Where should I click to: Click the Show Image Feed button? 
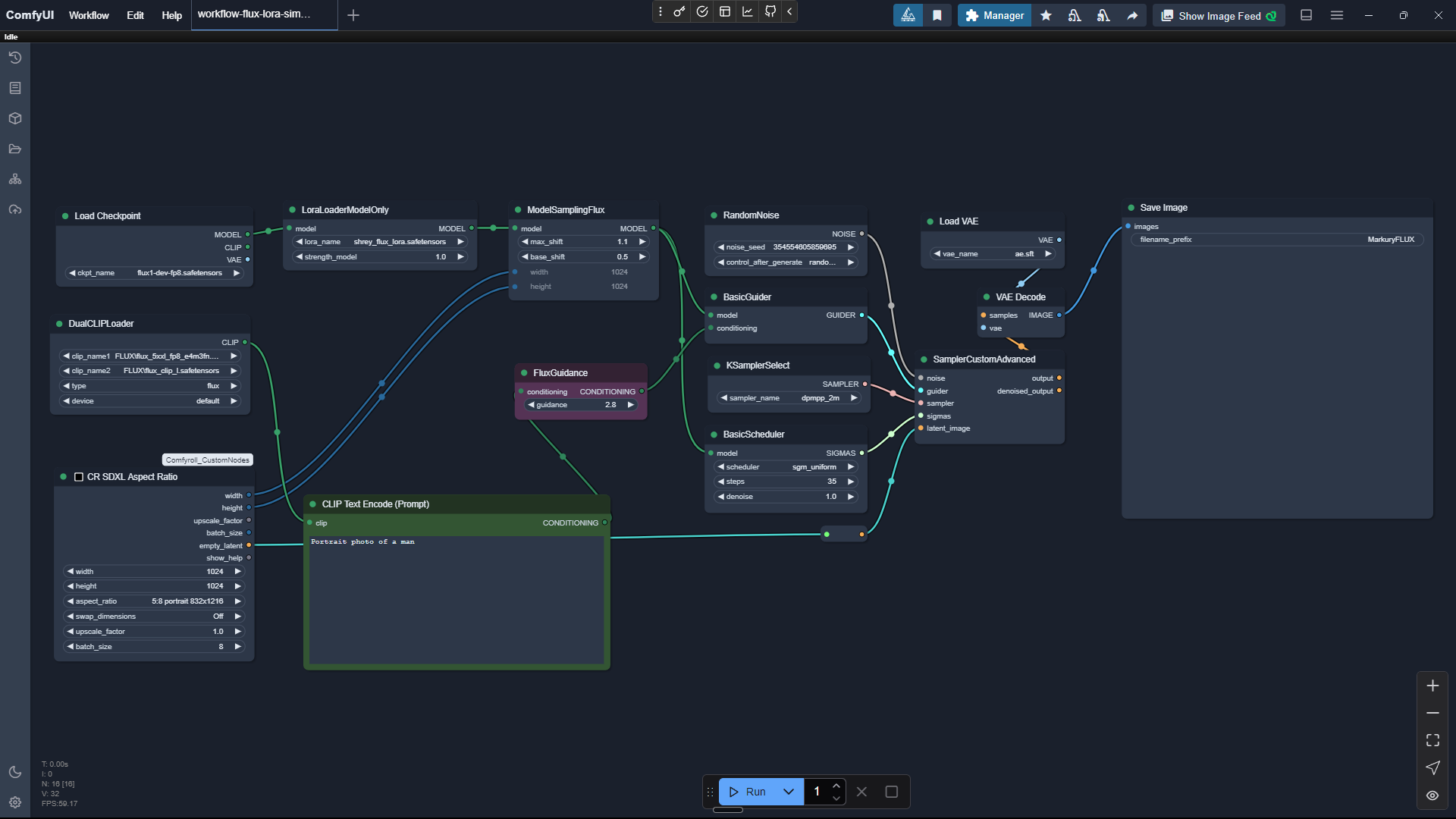[1219, 15]
